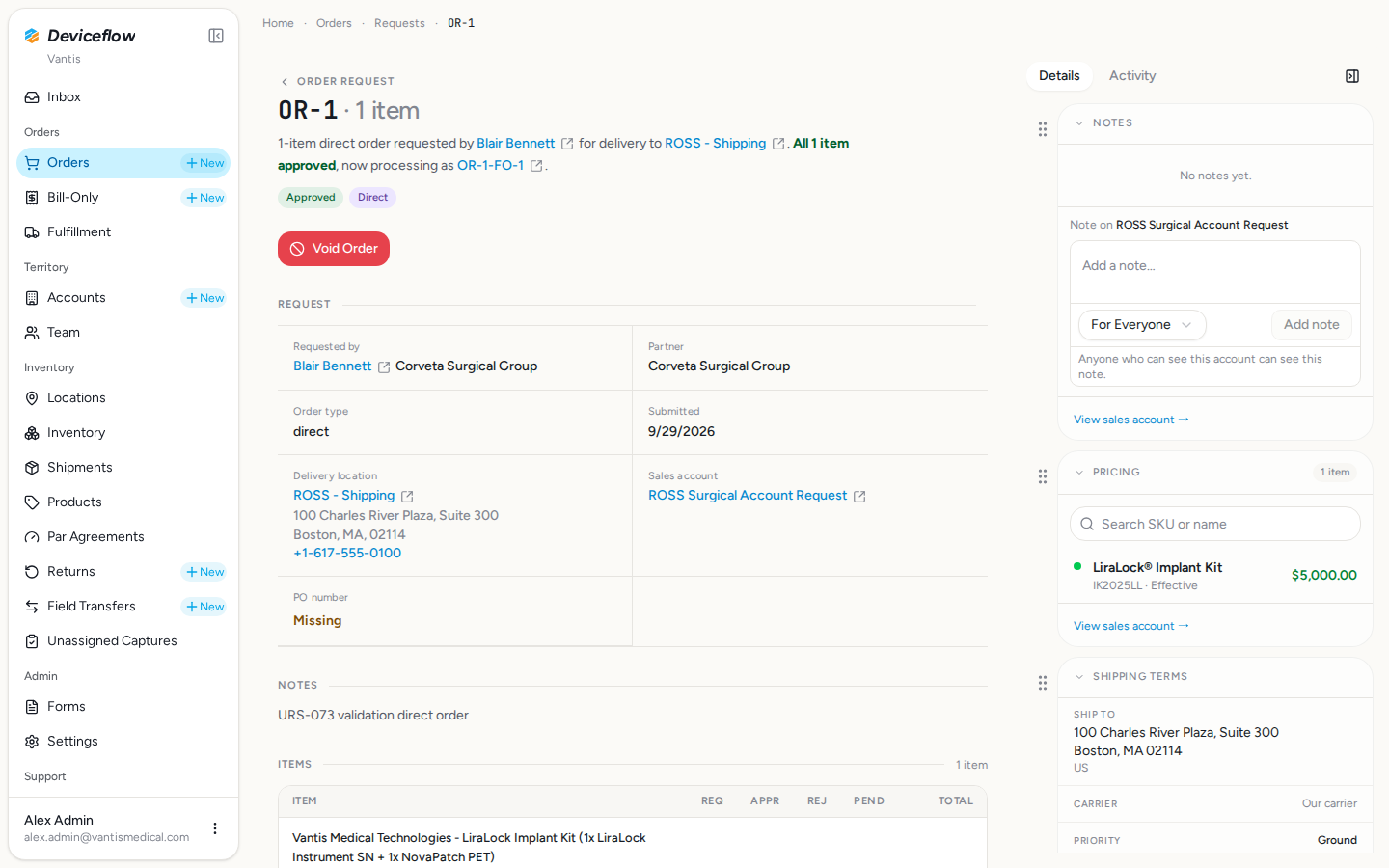Click the Void Order button
Viewport: 1389px width, 868px height.
point(334,249)
